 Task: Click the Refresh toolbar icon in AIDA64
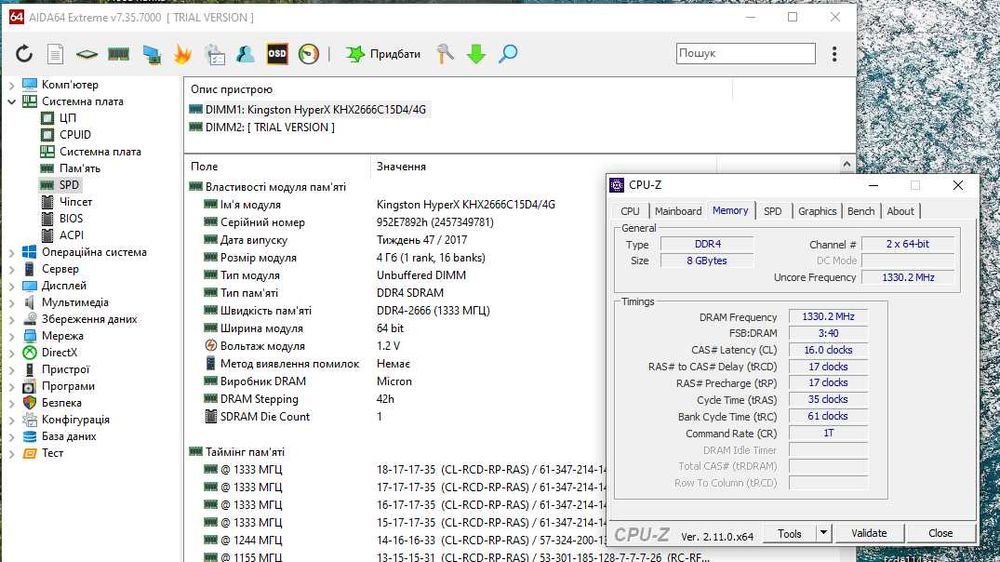[x=24, y=54]
